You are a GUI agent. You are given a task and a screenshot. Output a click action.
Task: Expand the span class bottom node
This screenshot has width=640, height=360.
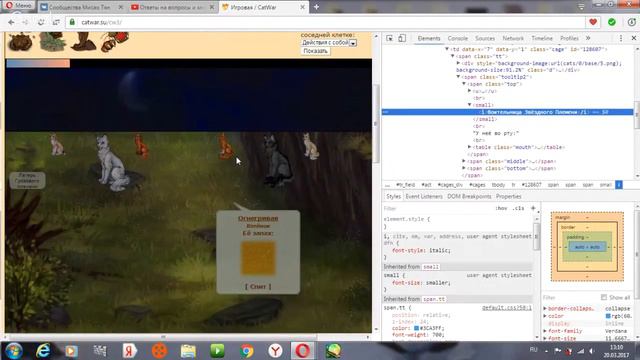[464, 168]
